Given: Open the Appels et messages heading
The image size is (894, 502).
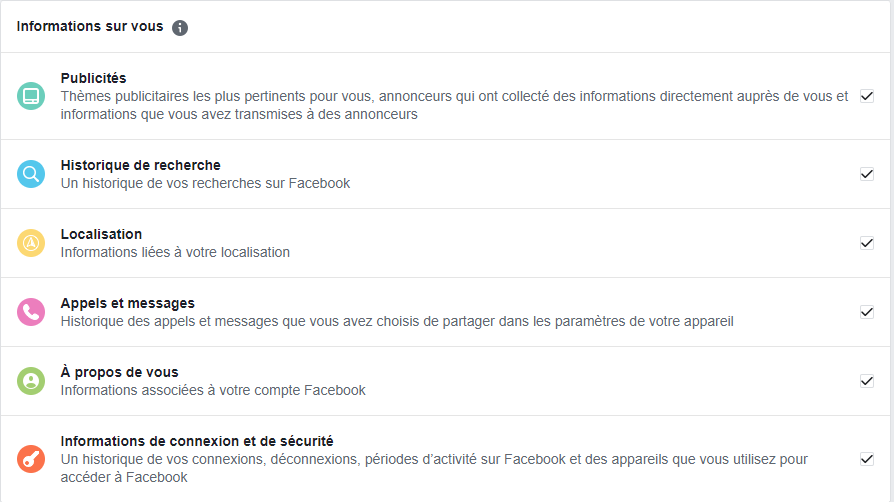Looking at the screenshot, I should tap(127, 303).
